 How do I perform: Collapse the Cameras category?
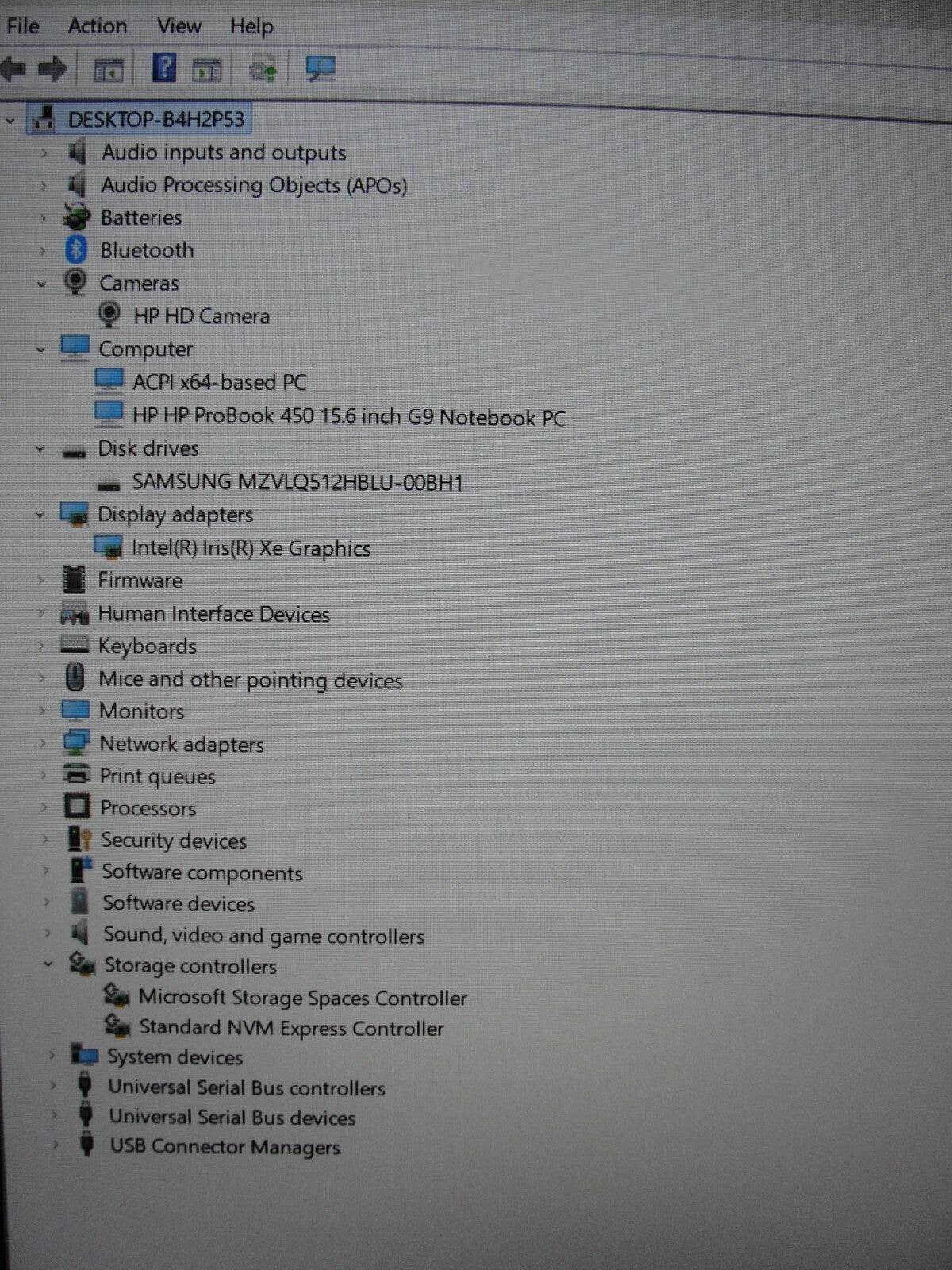coord(41,283)
